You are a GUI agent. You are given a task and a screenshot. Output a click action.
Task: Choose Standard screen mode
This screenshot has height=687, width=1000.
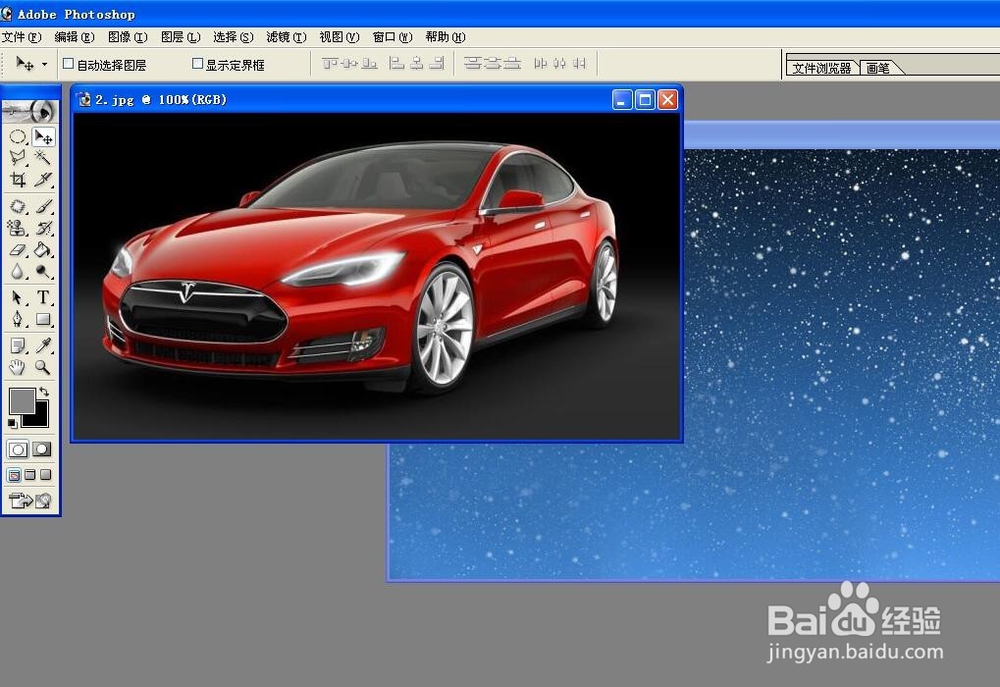14,475
